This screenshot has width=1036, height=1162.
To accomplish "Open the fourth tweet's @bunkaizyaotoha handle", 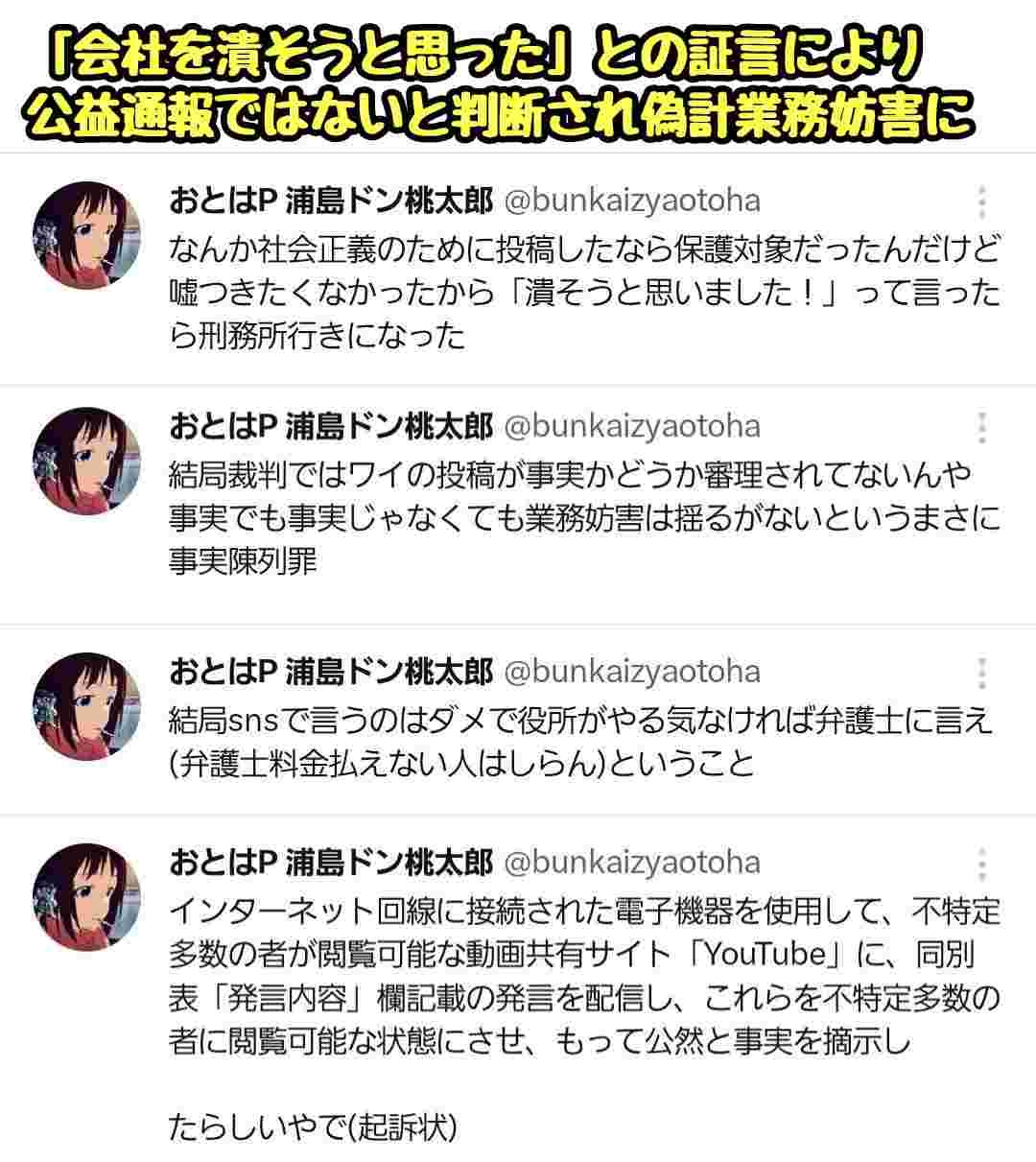I will pyautogui.click(x=632, y=862).
